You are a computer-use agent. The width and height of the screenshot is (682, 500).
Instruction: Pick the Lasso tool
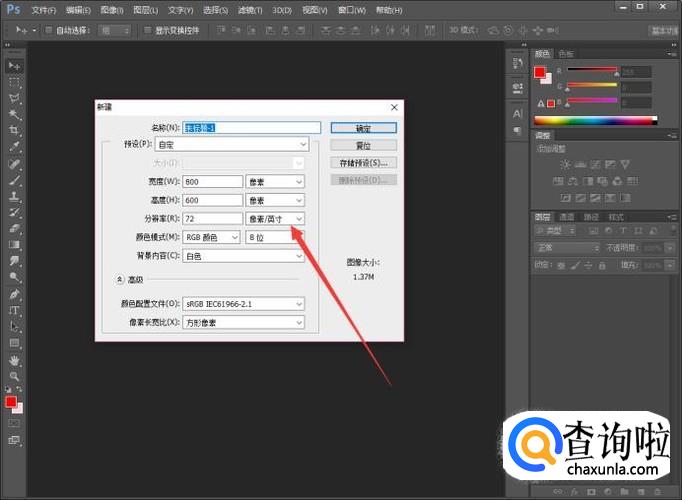click(x=14, y=98)
